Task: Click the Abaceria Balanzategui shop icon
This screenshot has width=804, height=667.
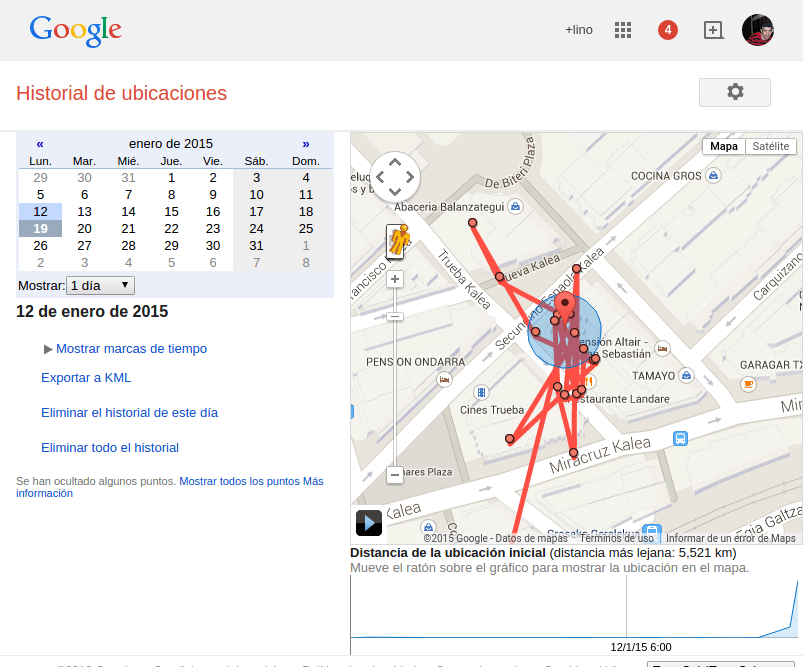Action: point(515,207)
